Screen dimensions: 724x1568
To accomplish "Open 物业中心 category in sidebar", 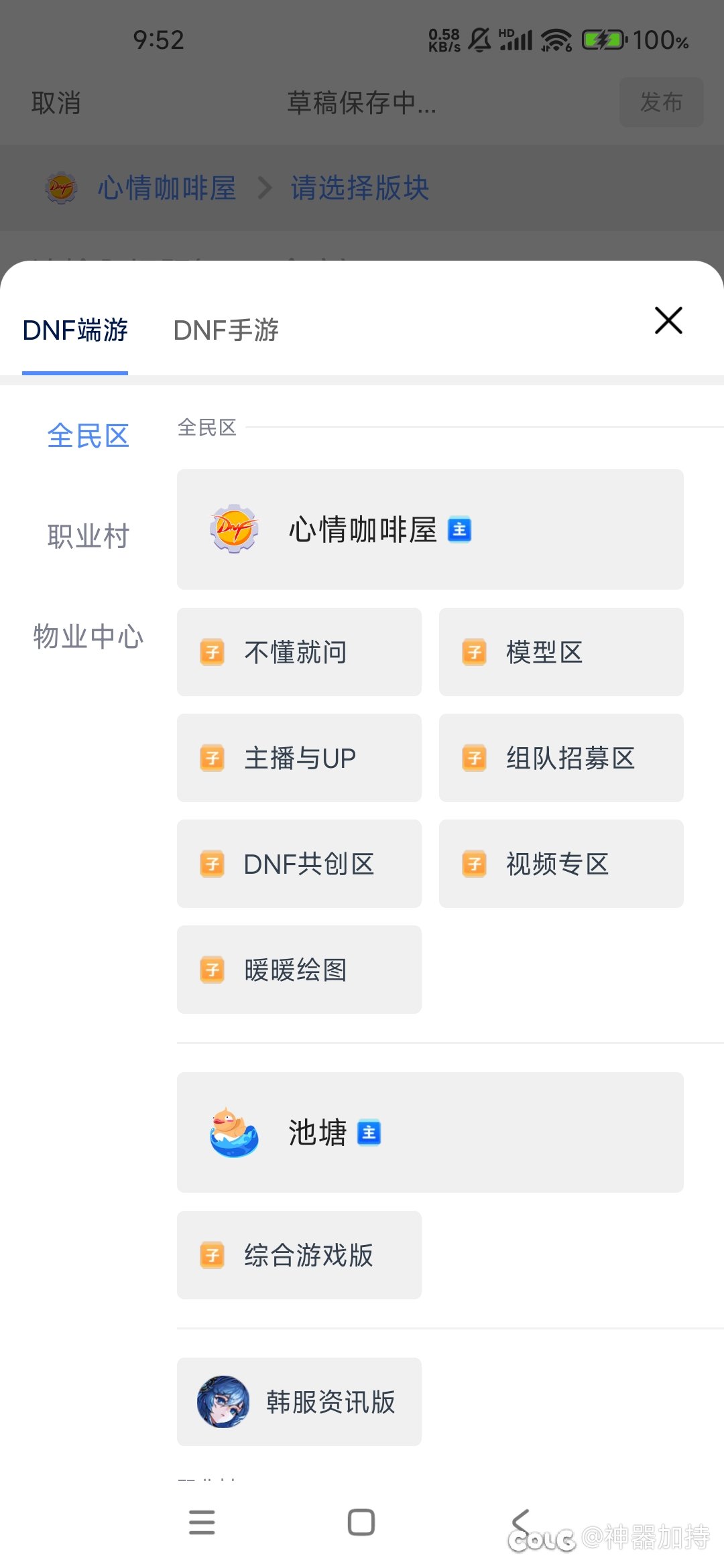I will click(x=88, y=637).
